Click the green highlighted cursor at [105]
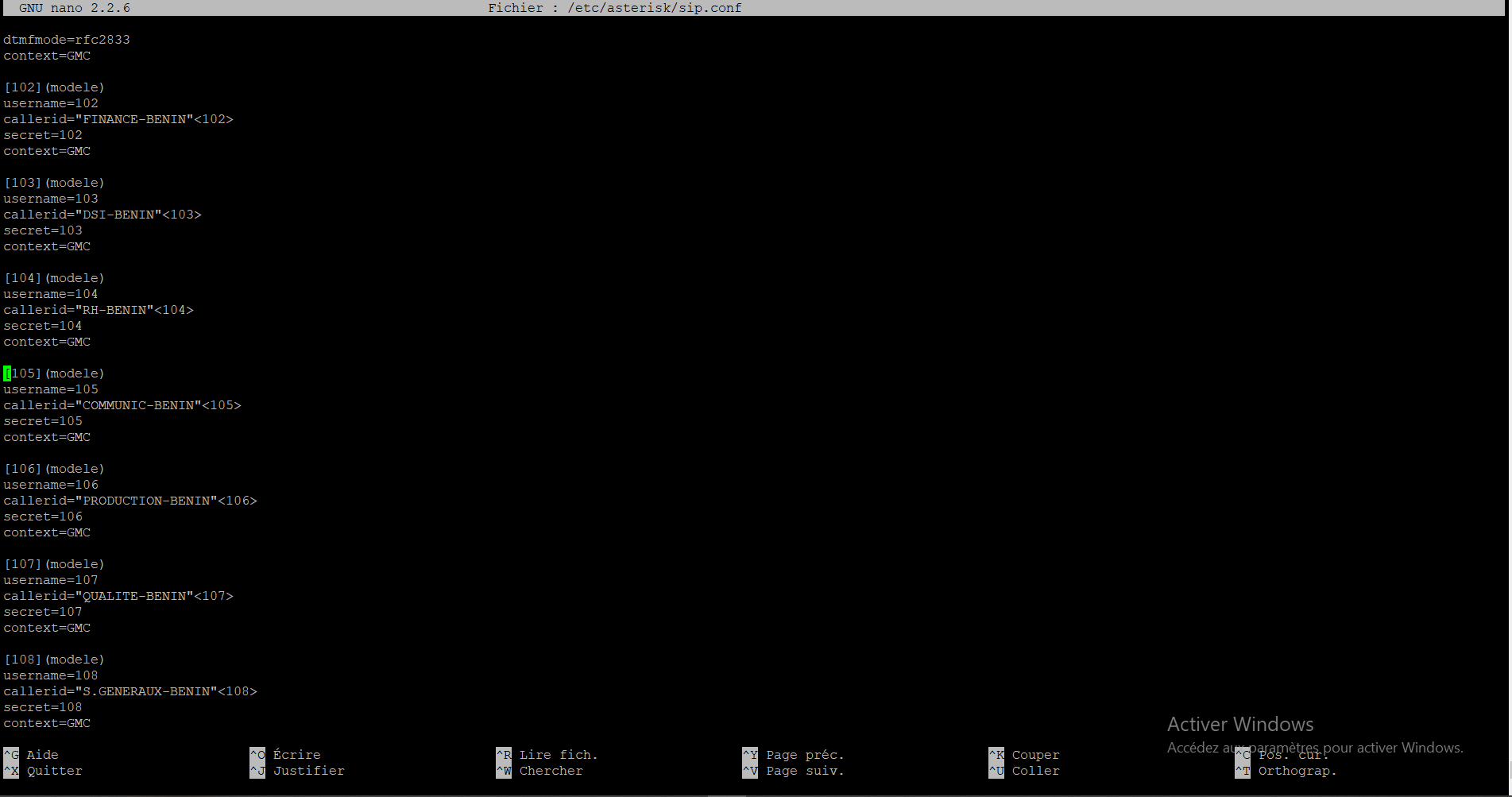The height and width of the screenshot is (797, 1512). click(x=7, y=373)
